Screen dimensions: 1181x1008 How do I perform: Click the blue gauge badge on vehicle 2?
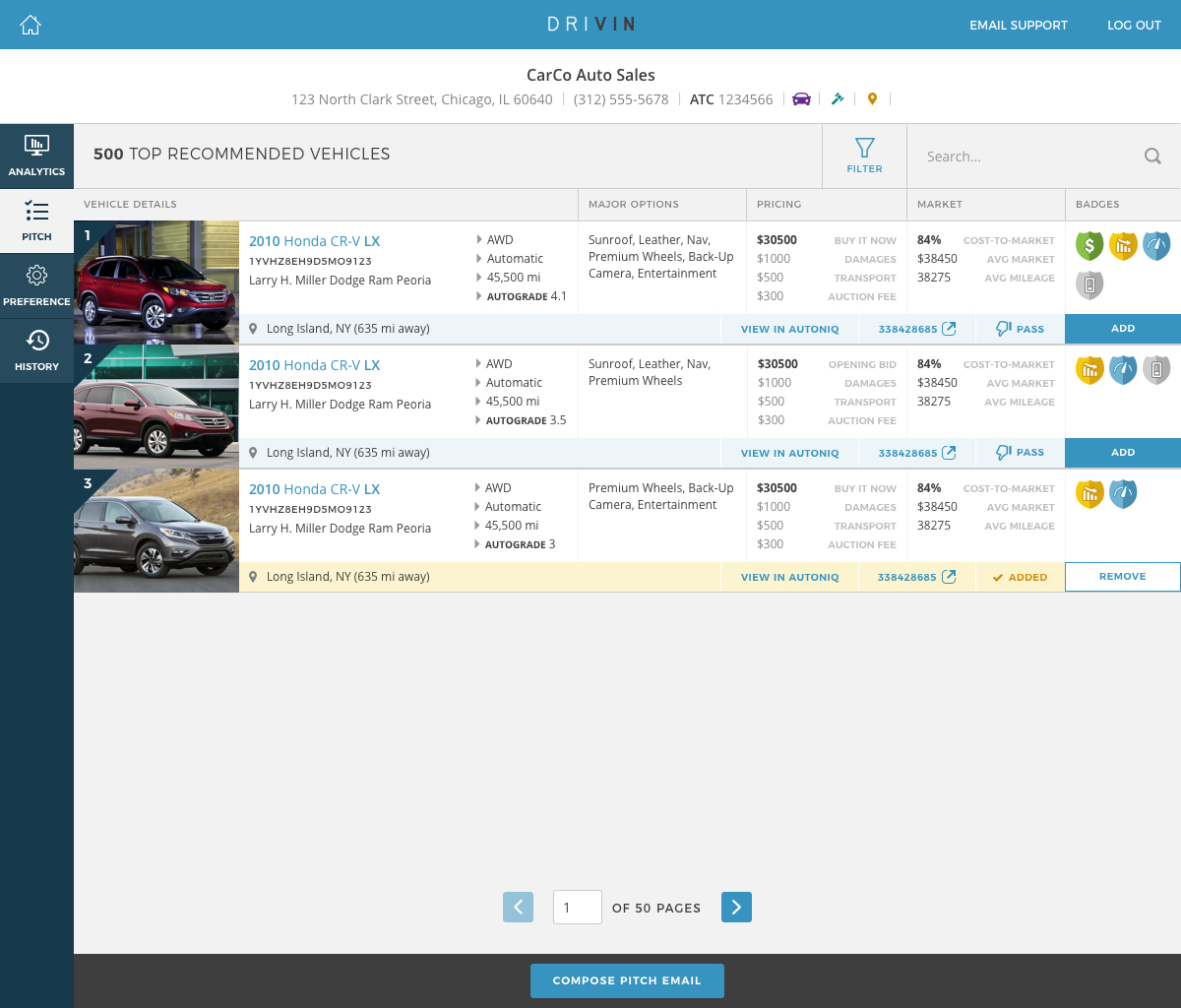tap(1123, 370)
